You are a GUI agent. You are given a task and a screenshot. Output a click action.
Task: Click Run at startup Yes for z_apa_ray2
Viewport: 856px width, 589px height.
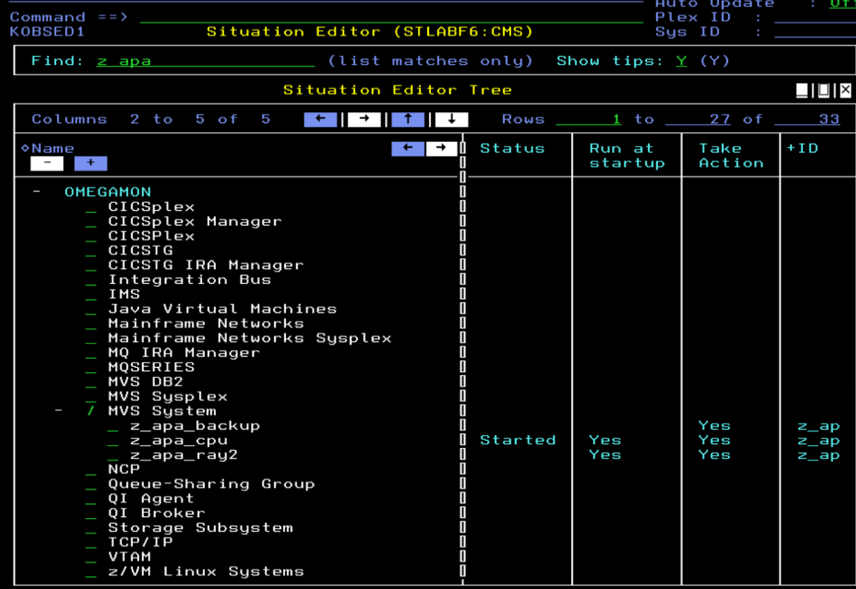pyautogui.click(x=605, y=455)
